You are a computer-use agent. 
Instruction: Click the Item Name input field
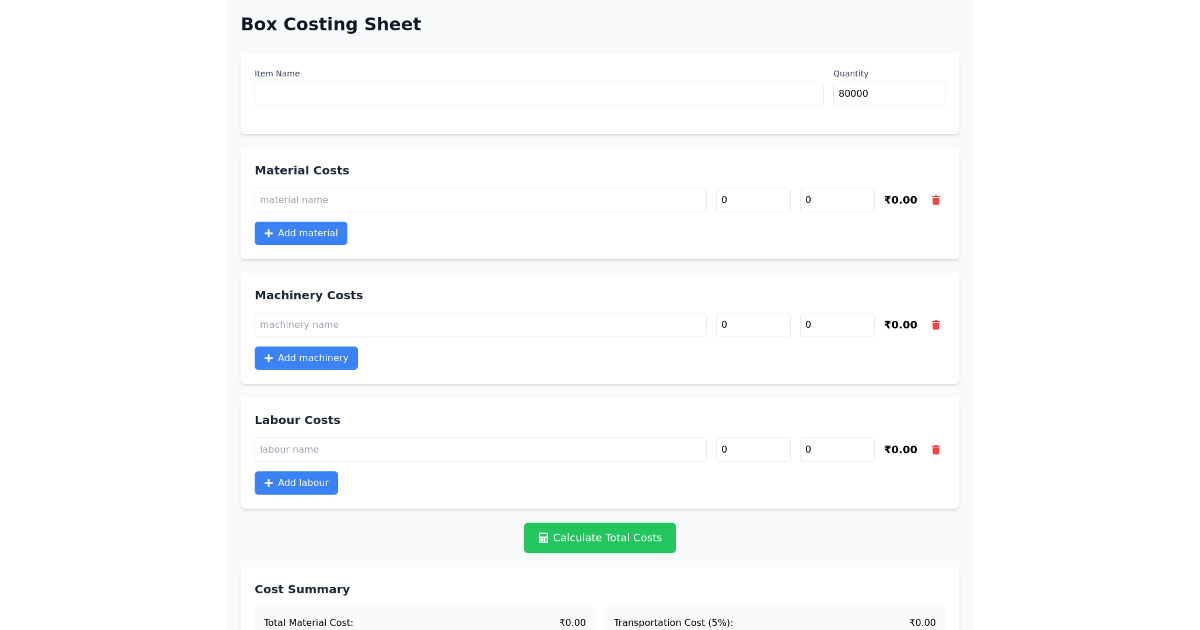pos(538,93)
